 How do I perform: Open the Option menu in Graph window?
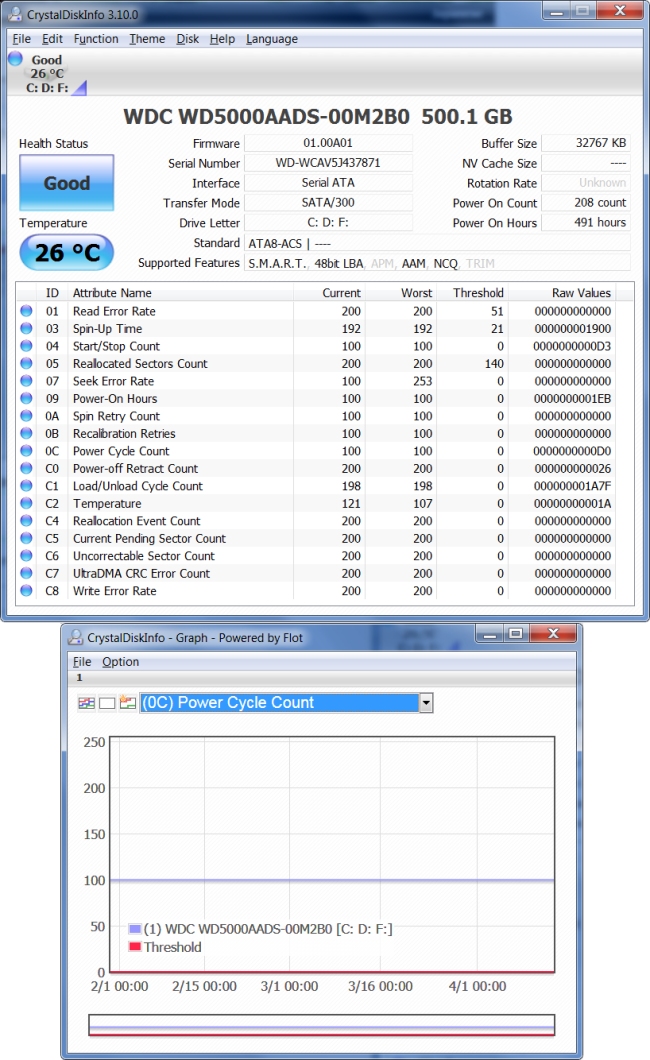point(120,662)
